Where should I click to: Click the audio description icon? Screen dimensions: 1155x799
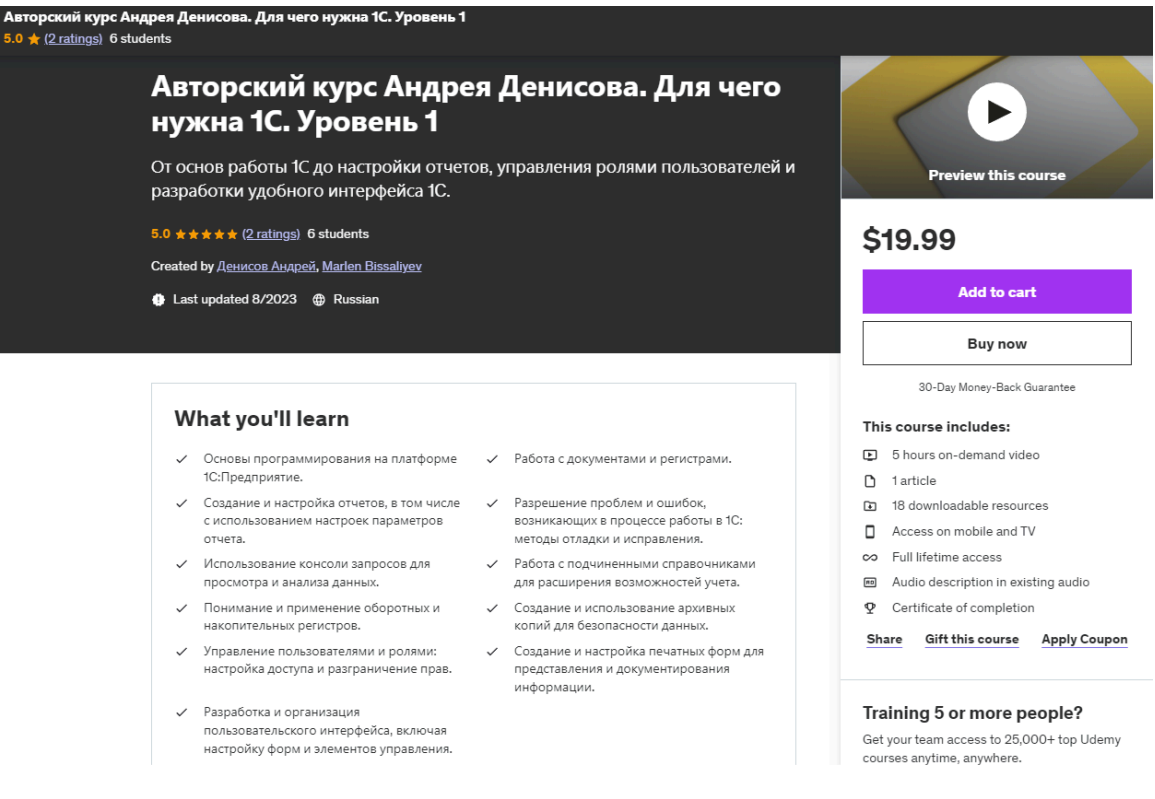point(870,582)
